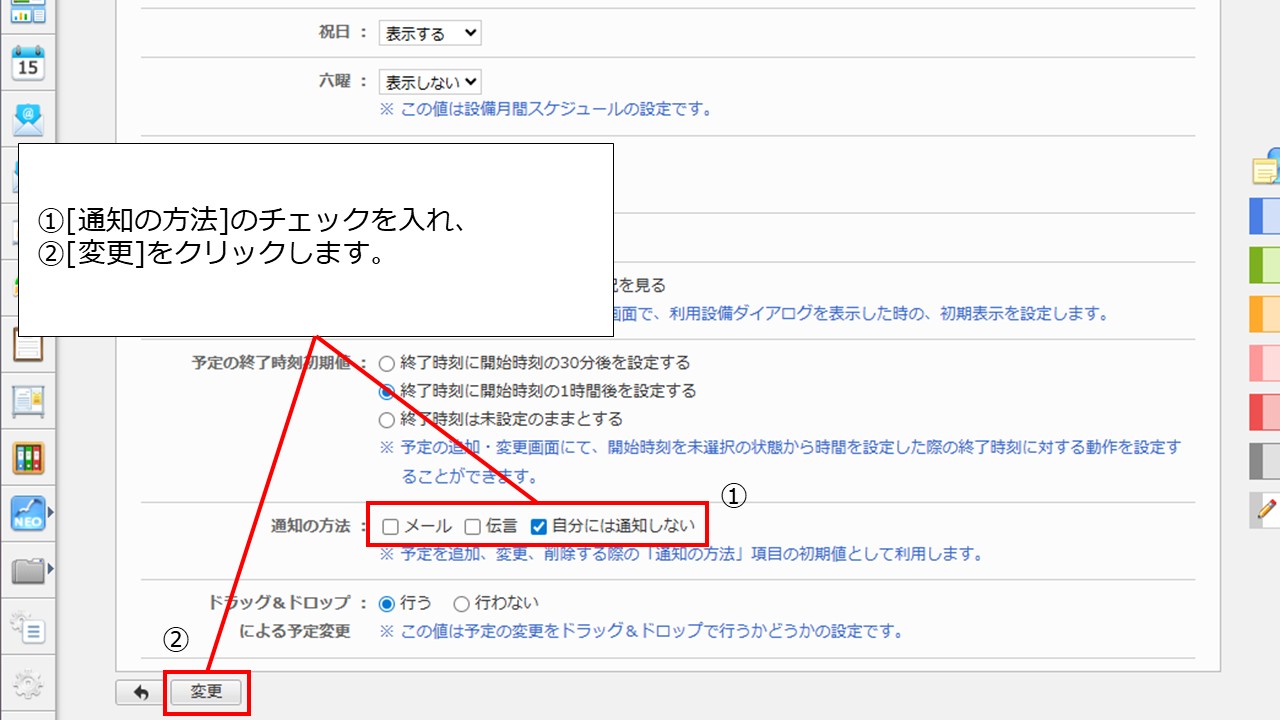Screen dimensions: 1280x720
Task: Check the 伝言 notification checkbox
Action: [472, 527]
